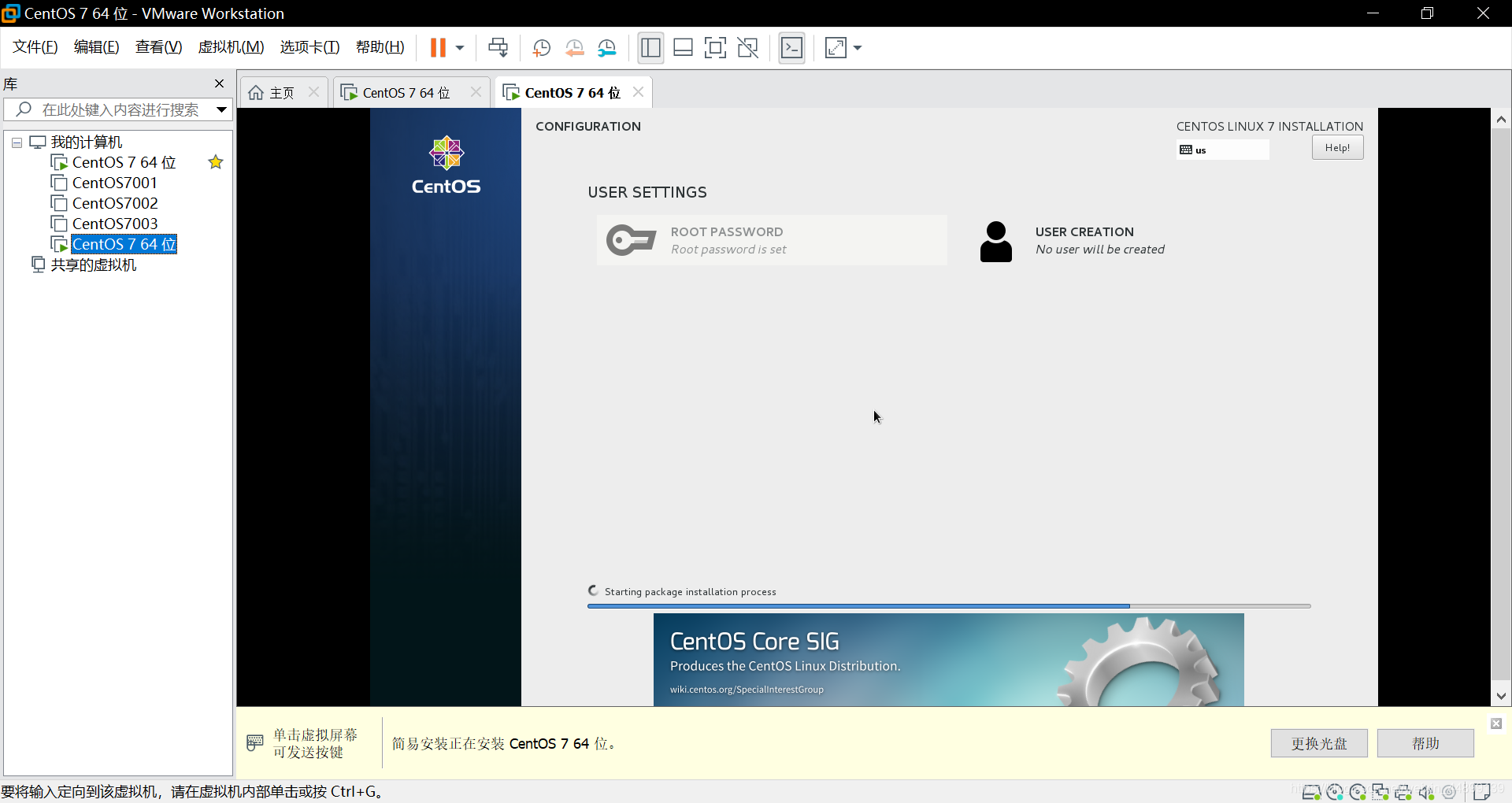Click the hard disk status icon
1512x803 pixels.
(1311, 792)
